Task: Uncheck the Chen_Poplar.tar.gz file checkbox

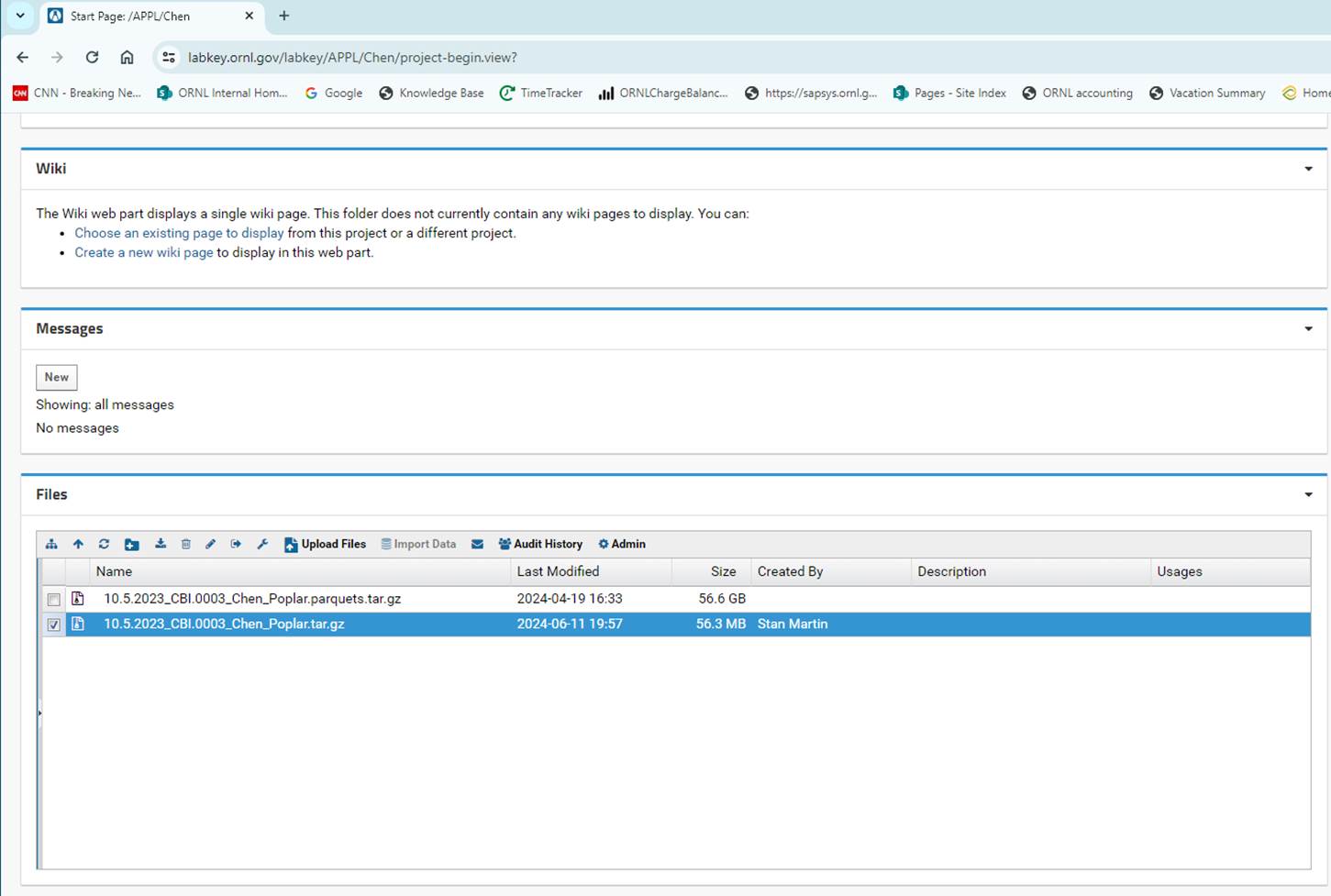Action: (x=54, y=625)
